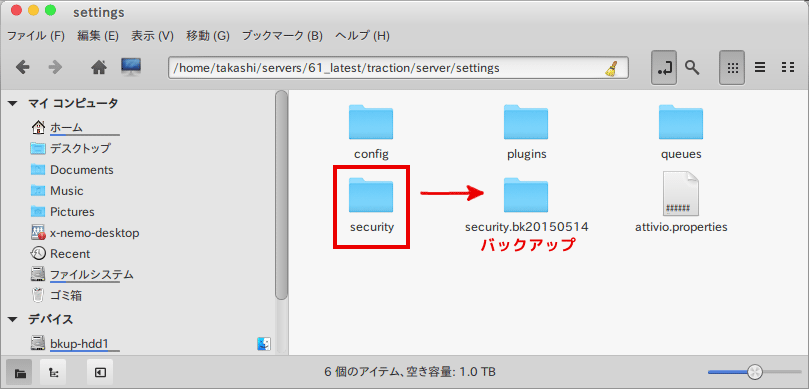This screenshot has height=389, width=809.
Task: Open the ブックマーク (B) menu
Action: tap(282, 36)
